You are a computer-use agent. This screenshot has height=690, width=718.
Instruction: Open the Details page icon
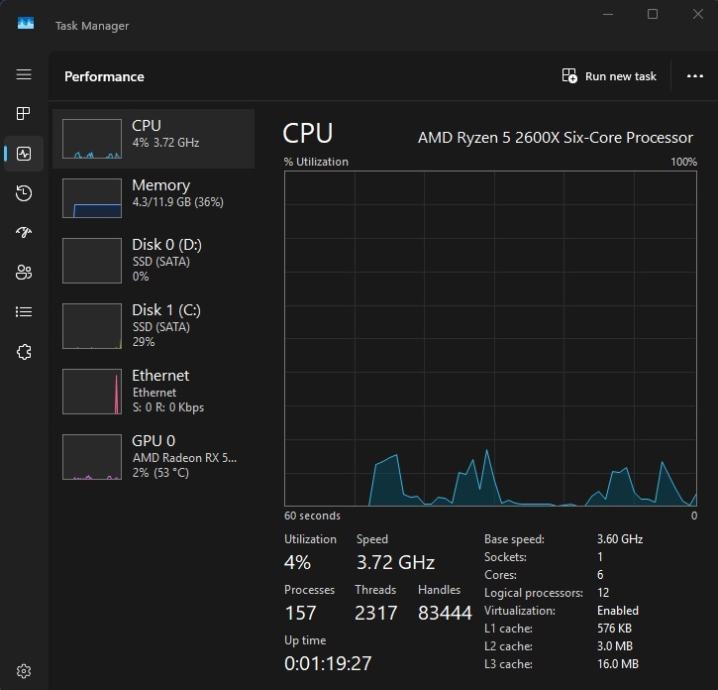coord(24,312)
